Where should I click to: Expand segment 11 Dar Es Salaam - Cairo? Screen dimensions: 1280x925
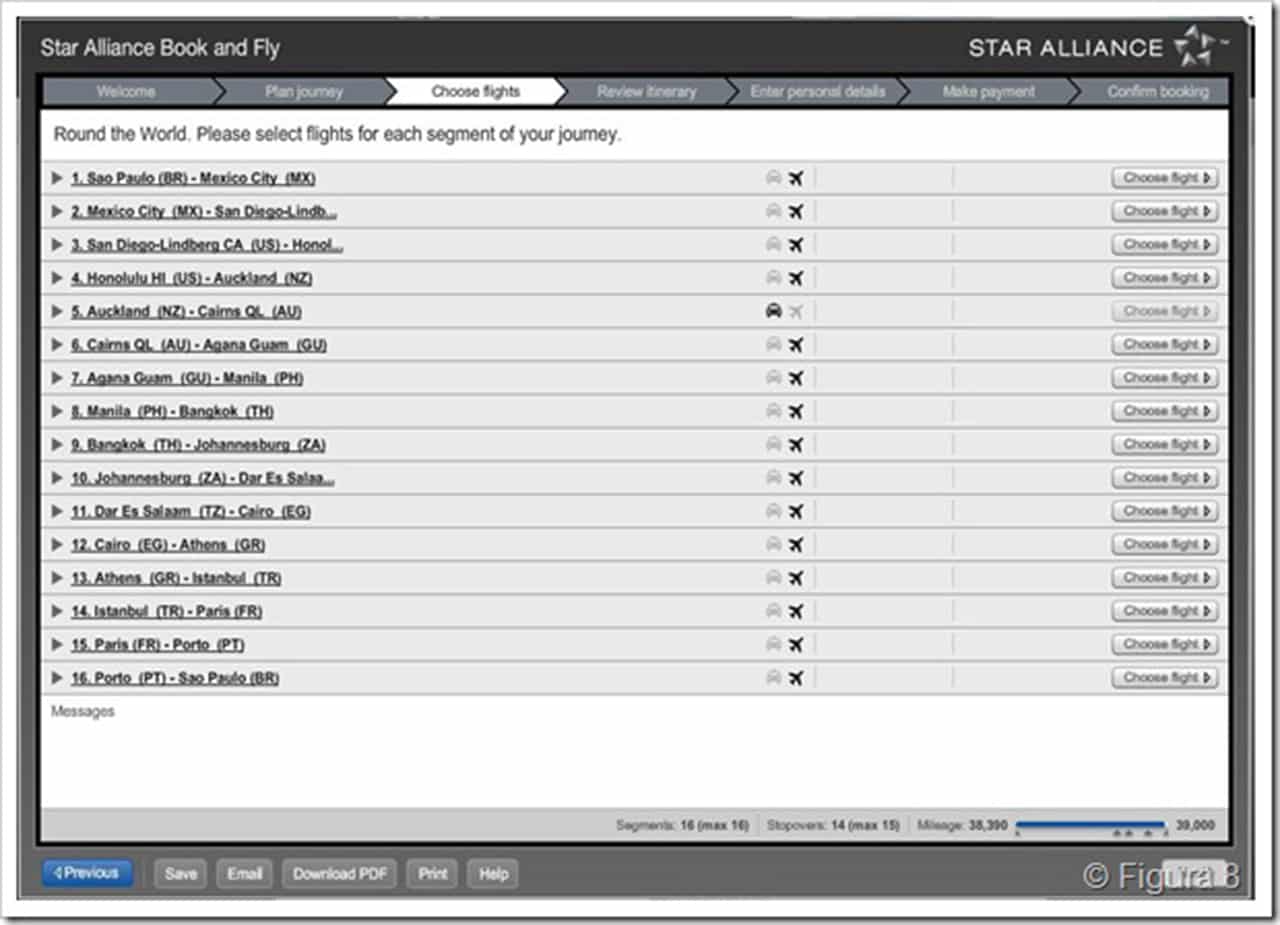[57, 511]
